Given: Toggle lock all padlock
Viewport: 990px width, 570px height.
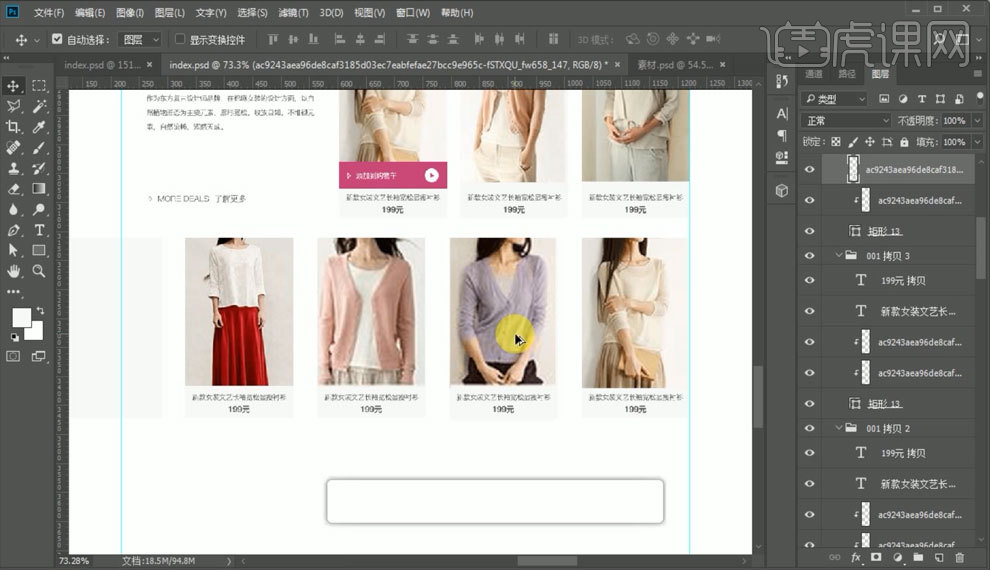Looking at the screenshot, I should [x=904, y=142].
